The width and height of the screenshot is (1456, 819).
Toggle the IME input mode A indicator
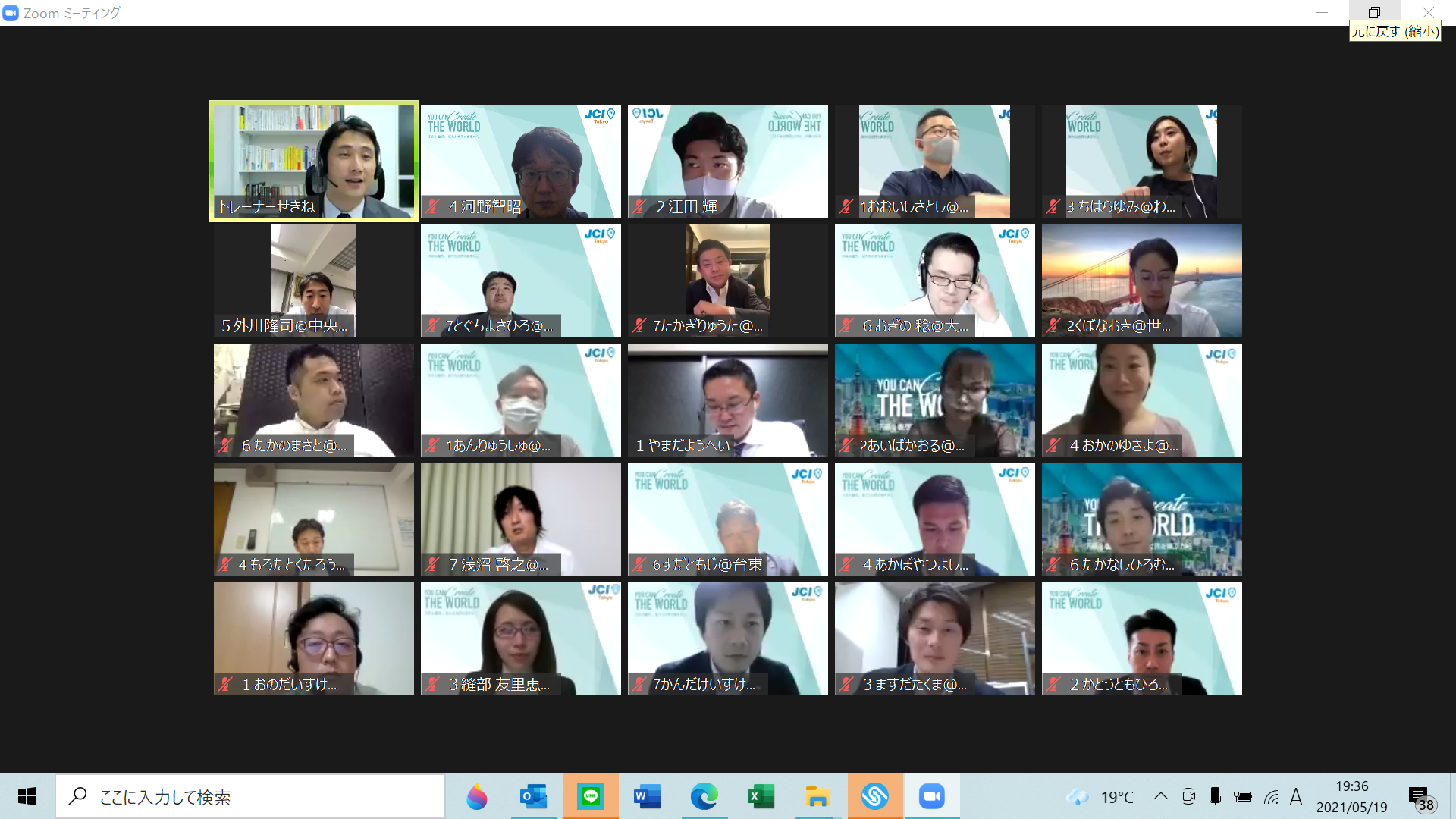point(1295,796)
